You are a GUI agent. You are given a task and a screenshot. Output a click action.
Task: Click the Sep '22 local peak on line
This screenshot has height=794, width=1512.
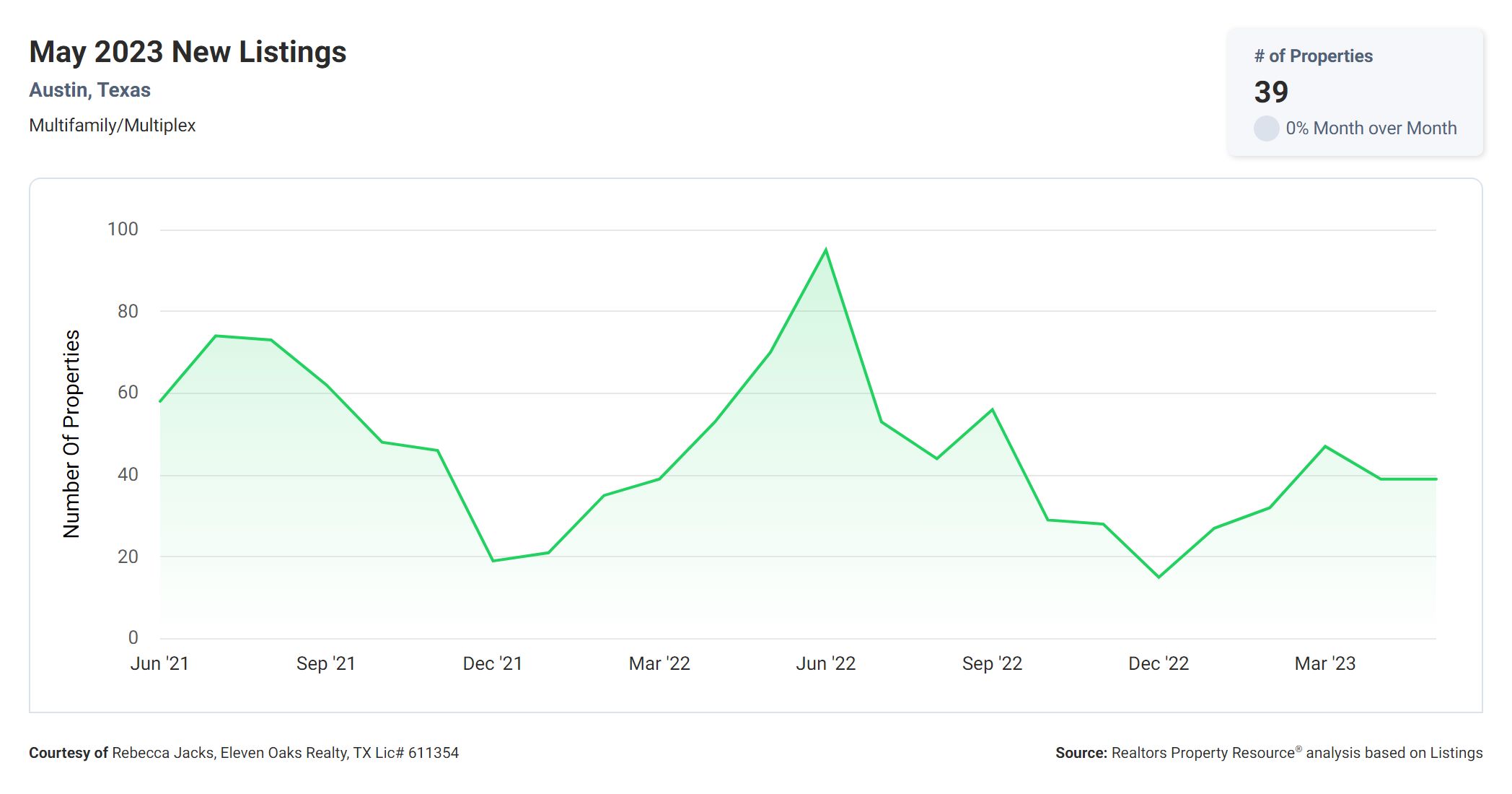click(x=992, y=410)
